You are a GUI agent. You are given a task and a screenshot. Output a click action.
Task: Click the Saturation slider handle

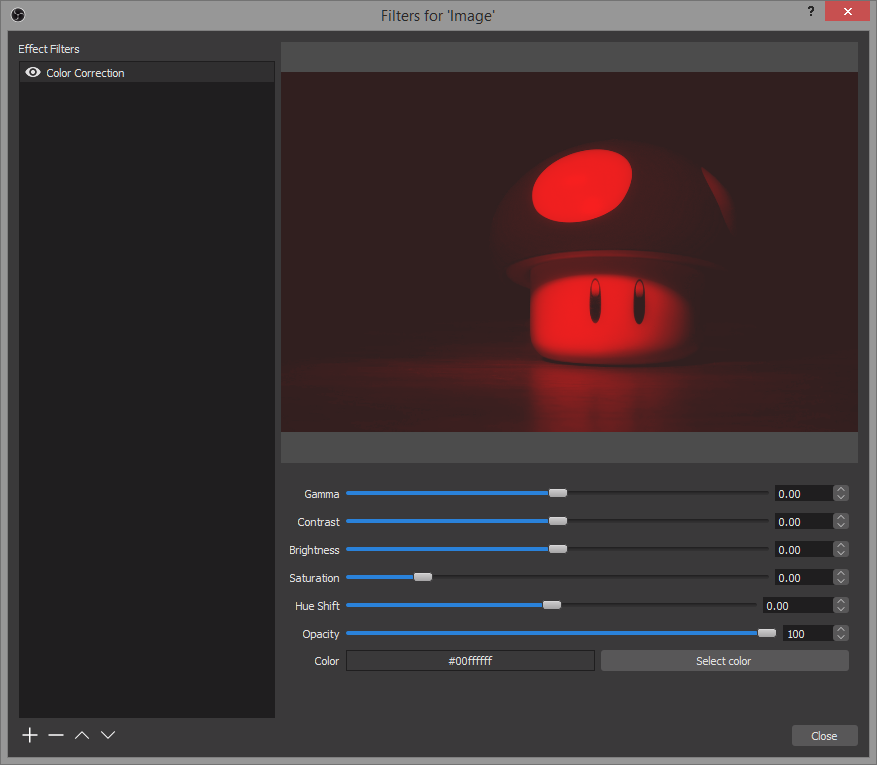click(422, 577)
